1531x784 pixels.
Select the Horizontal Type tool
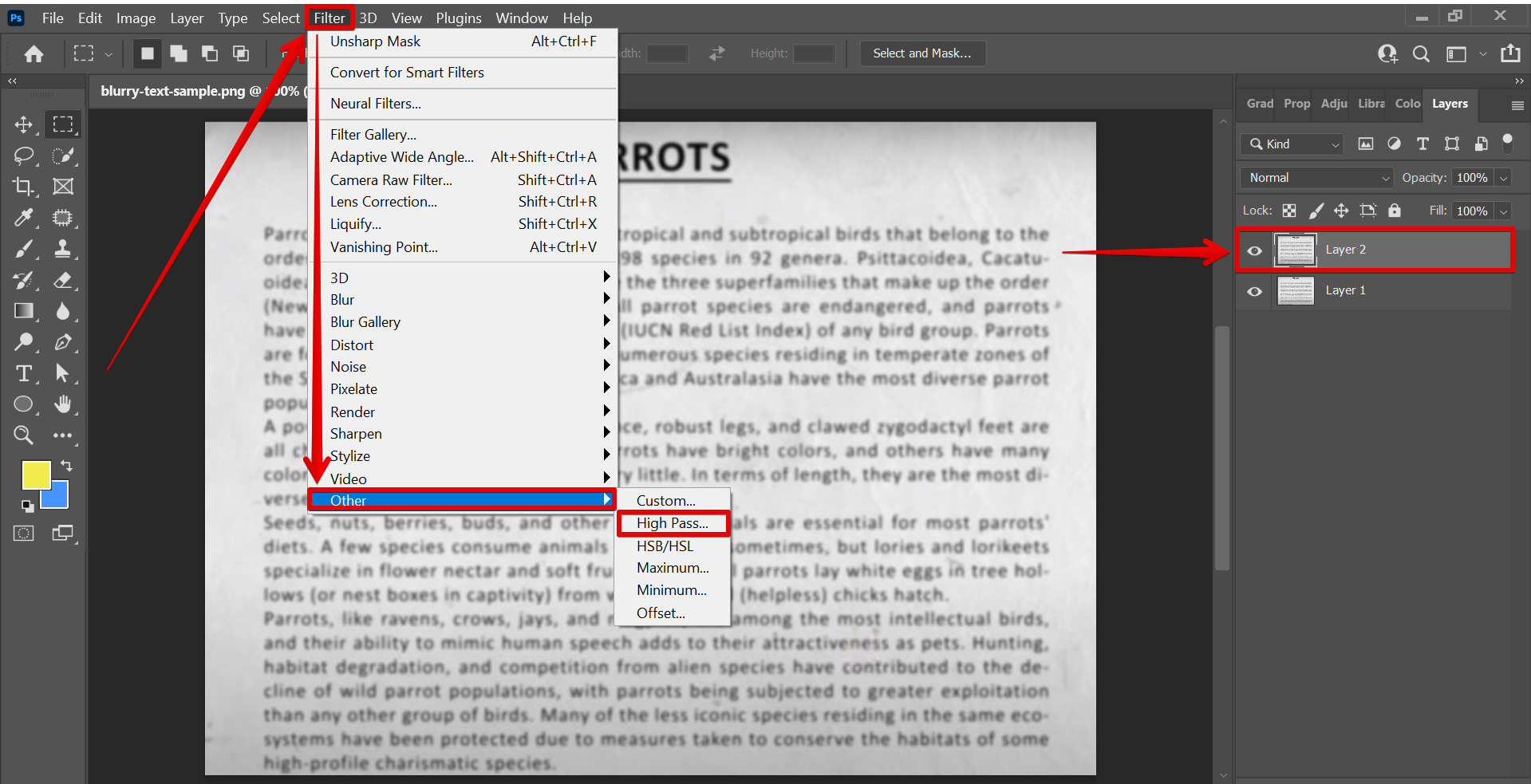point(23,373)
